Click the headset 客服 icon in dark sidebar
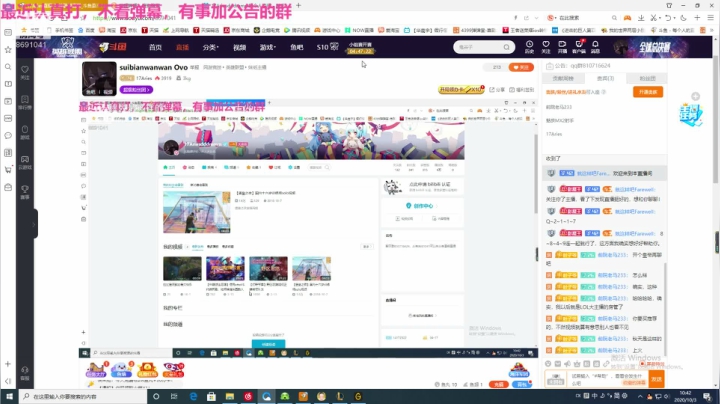The width and height of the screenshot is (720, 404). coord(25,373)
